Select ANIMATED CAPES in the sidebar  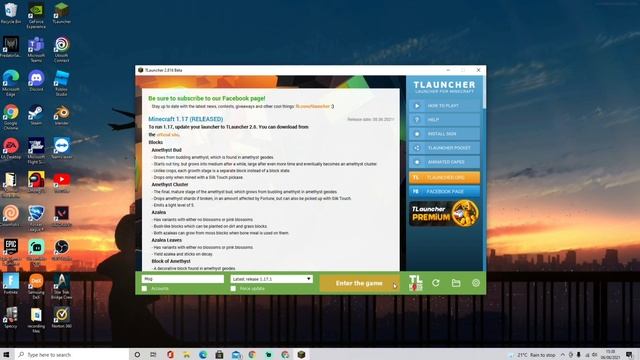coord(444,162)
